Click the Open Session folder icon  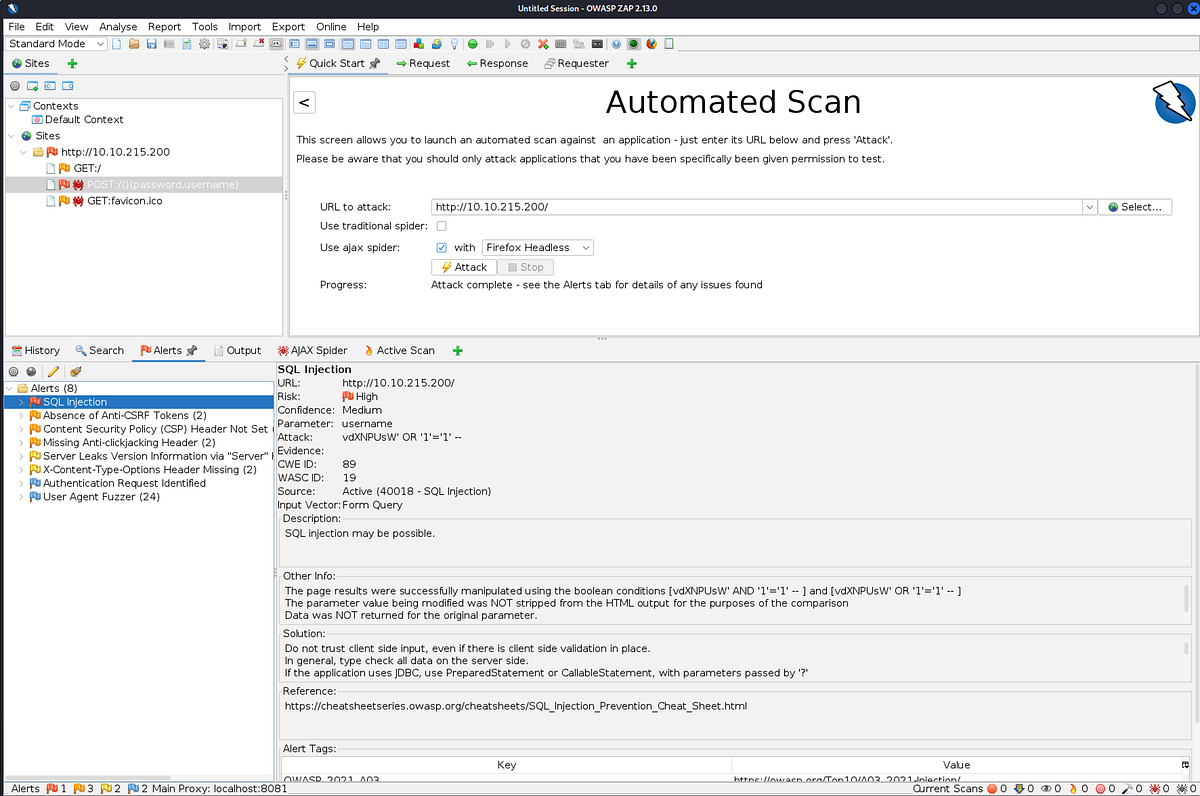[134, 44]
